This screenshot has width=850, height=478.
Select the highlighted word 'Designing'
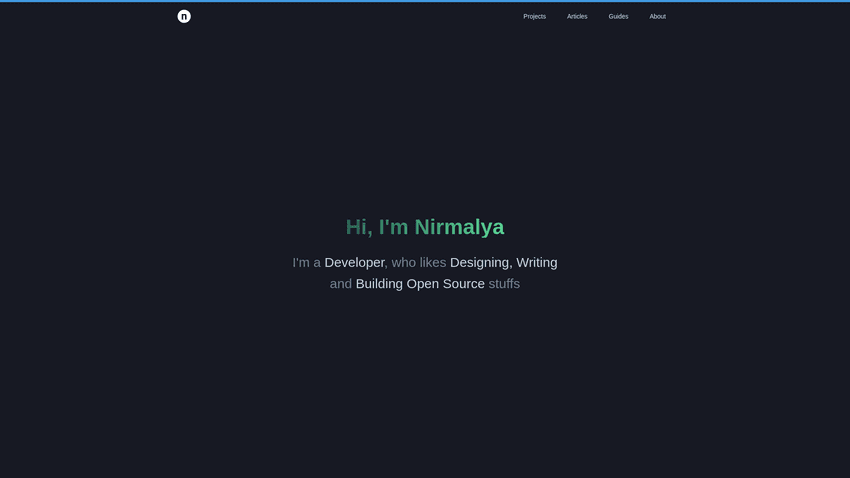click(479, 263)
